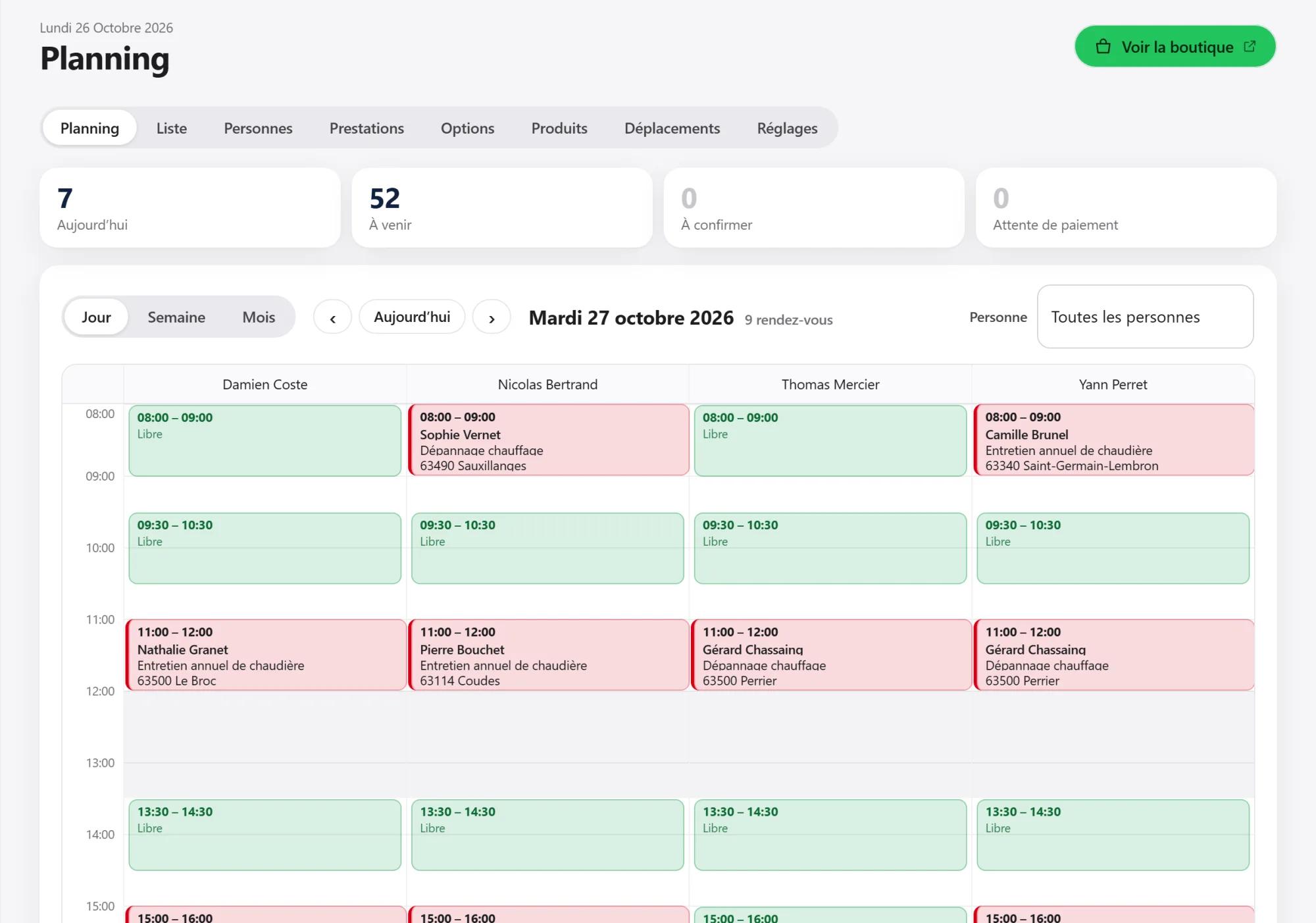Click the Damien Coste column header

(265, 384)
